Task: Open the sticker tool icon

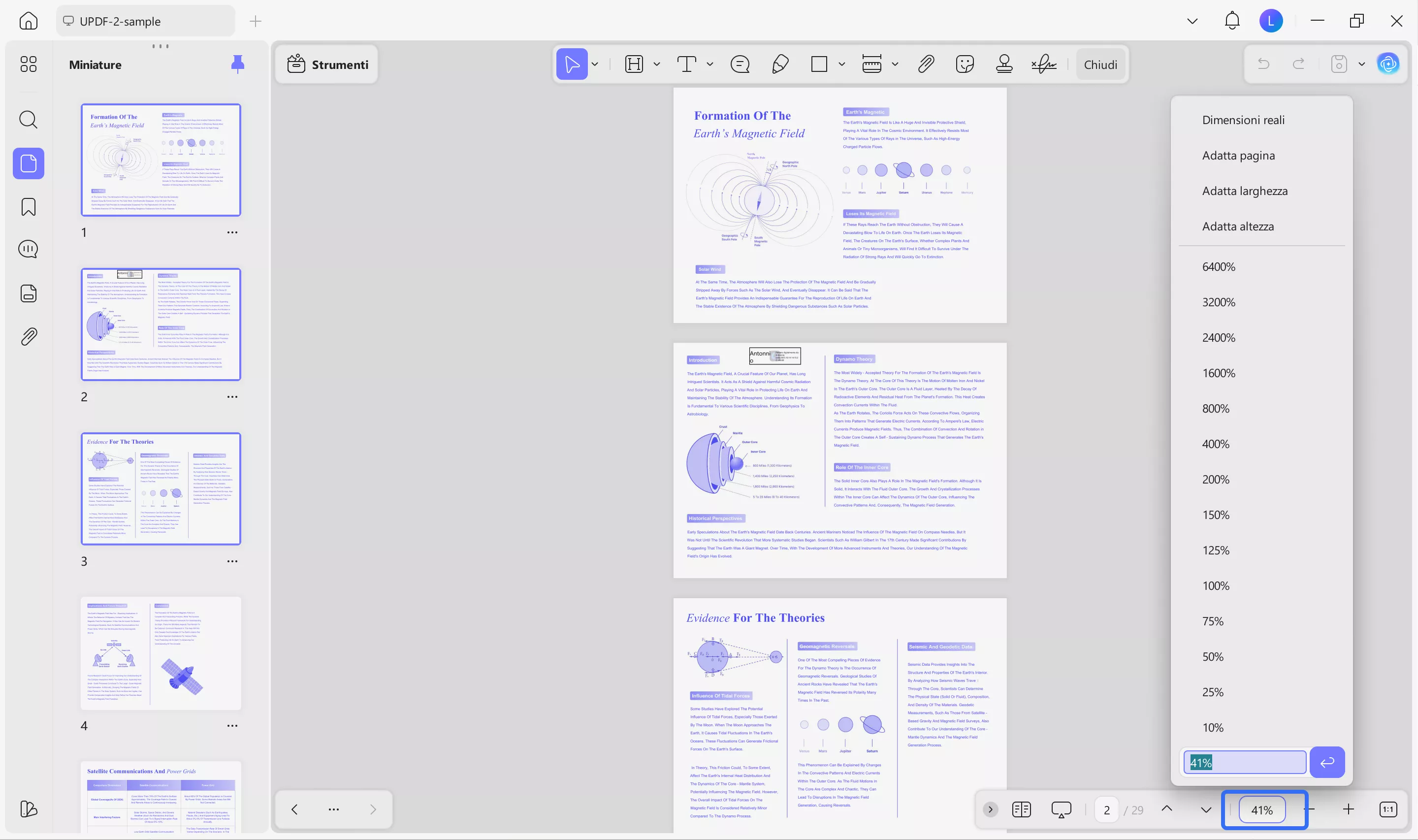Action: [x=965, y=65]
